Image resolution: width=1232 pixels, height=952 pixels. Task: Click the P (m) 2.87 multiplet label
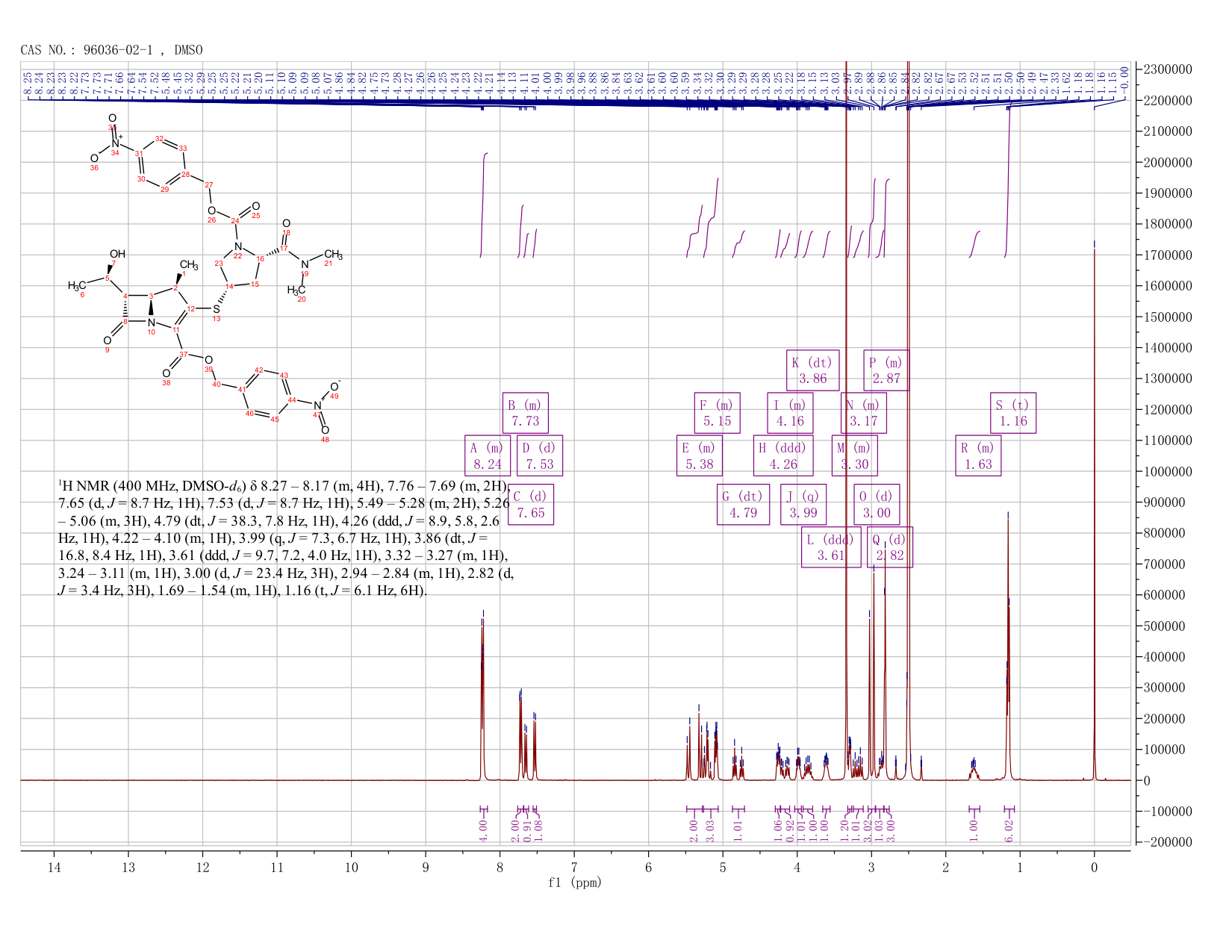tap(887, 370)
